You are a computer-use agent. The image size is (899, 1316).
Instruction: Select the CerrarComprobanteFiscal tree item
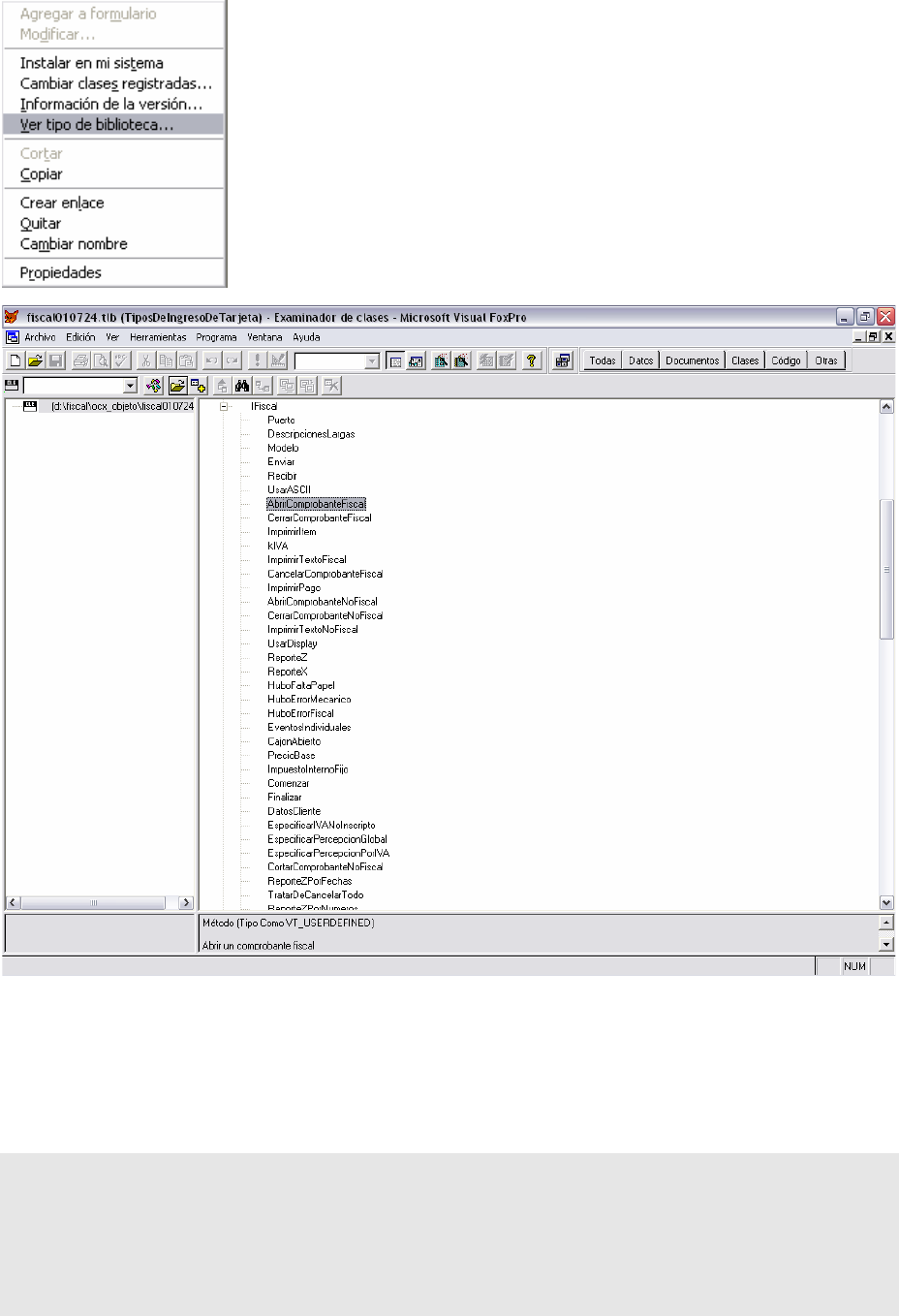coord(320,517)
